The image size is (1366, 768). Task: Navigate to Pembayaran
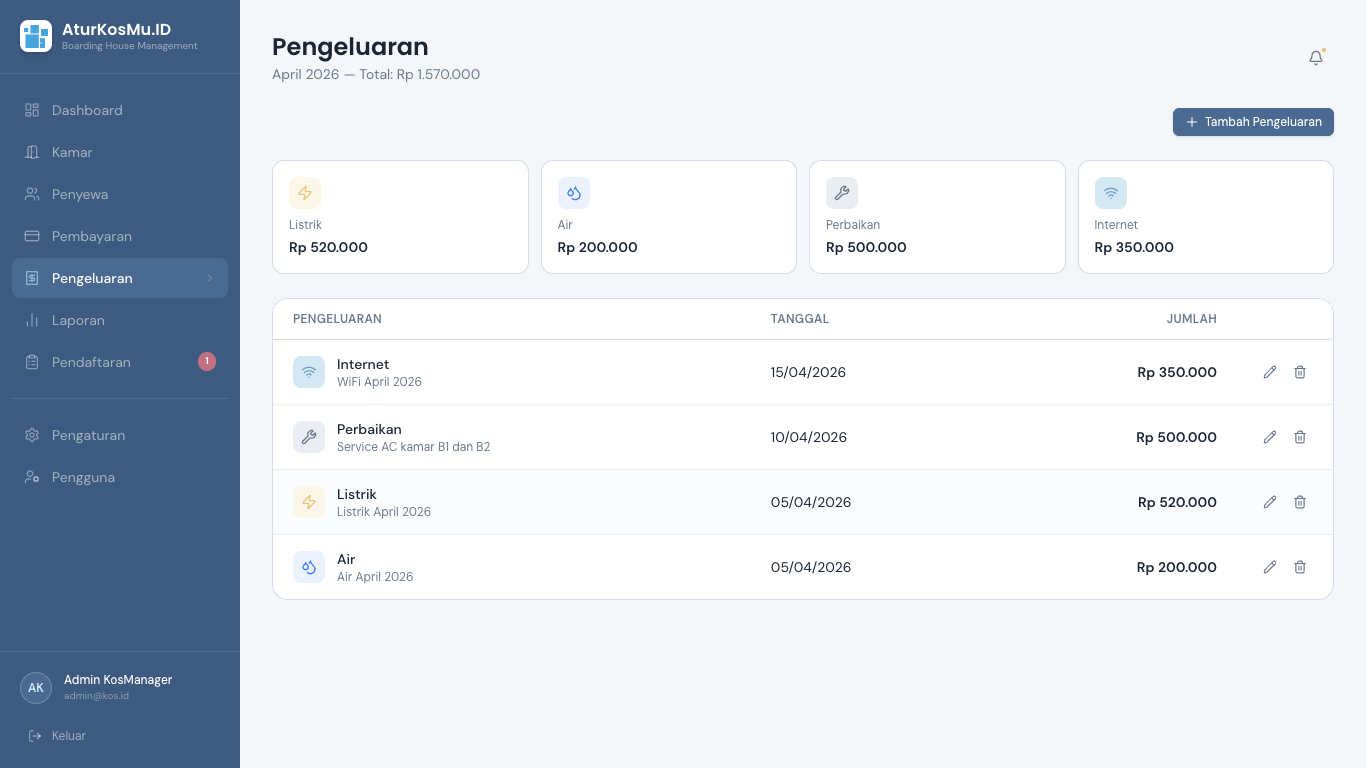[x=120, y=236]
